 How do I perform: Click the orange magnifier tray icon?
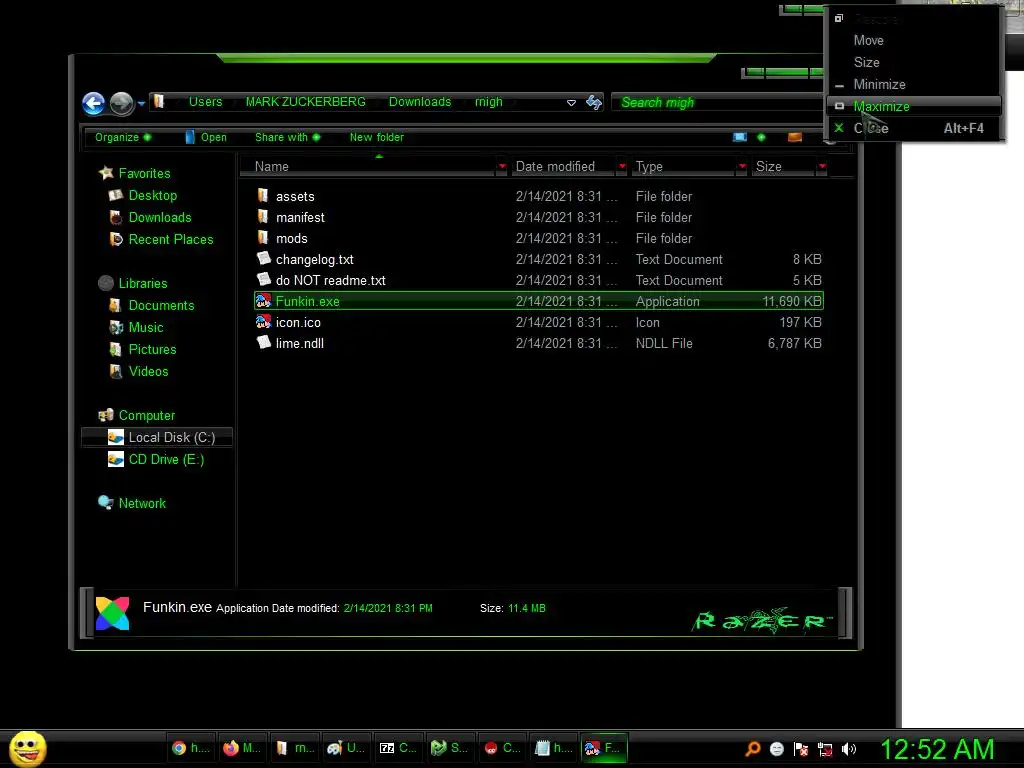pyautogui.click(x=752, y=749)
